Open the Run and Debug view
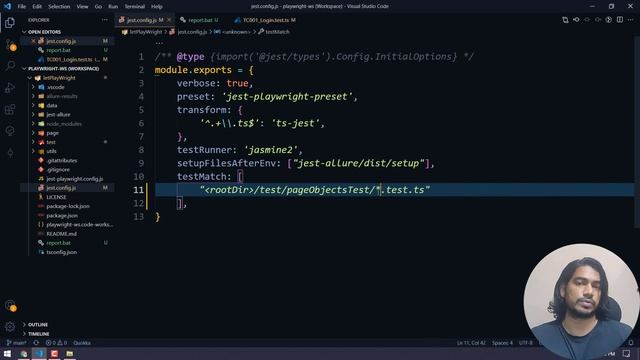640x360 pixels. coord(10,88)
